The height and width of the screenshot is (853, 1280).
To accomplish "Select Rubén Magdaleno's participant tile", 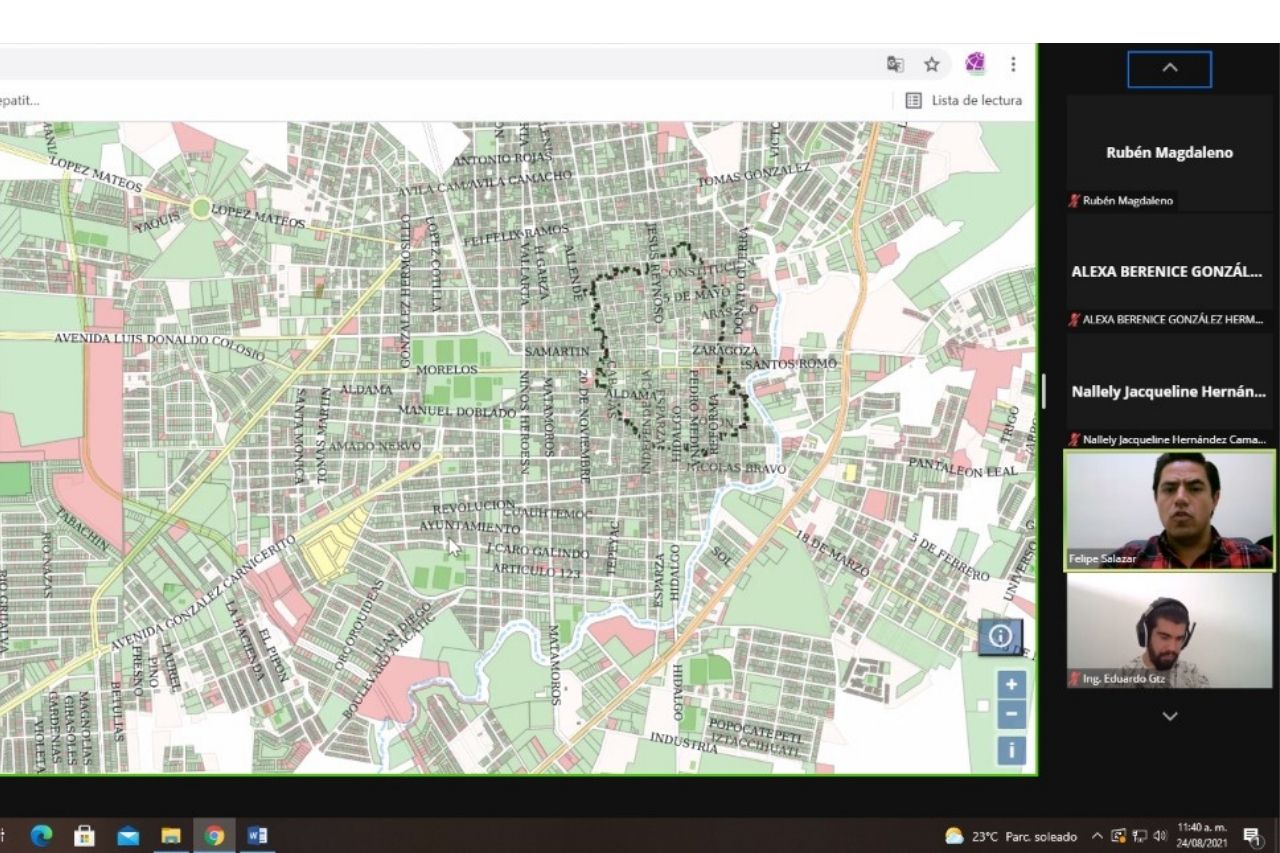I will click(x=1169, y=153).
